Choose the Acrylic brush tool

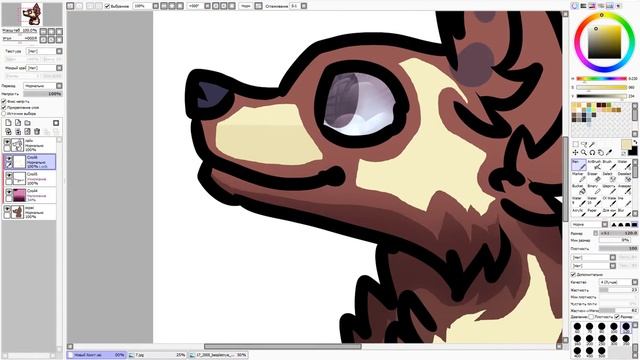pos(578,213)
